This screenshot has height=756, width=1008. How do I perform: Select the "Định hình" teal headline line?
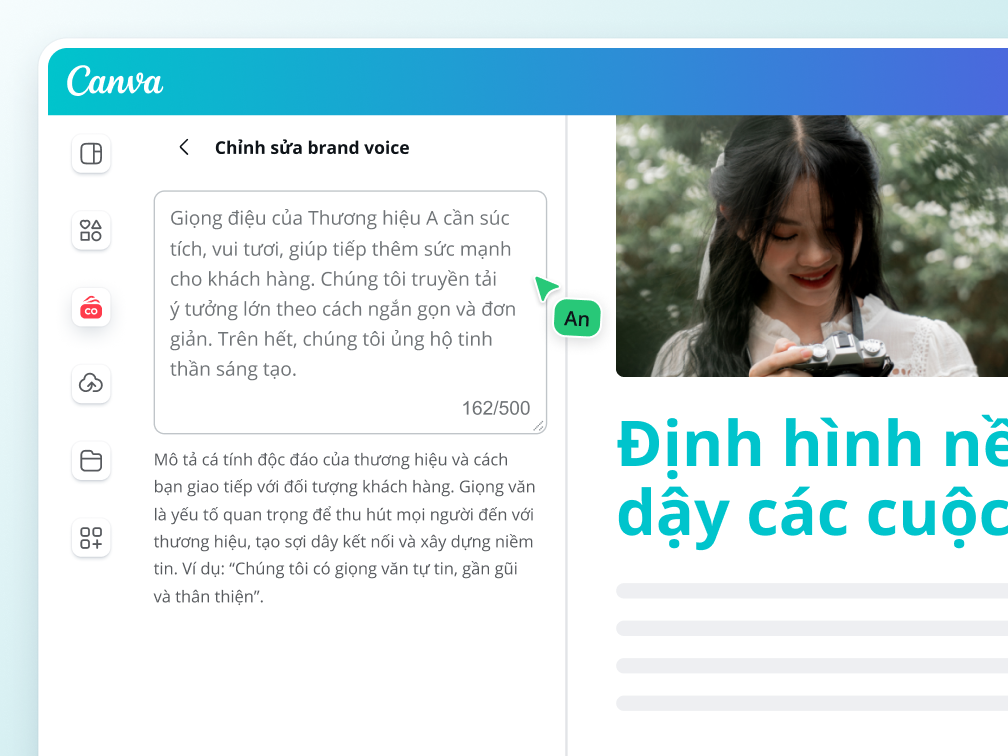point(811,444)
